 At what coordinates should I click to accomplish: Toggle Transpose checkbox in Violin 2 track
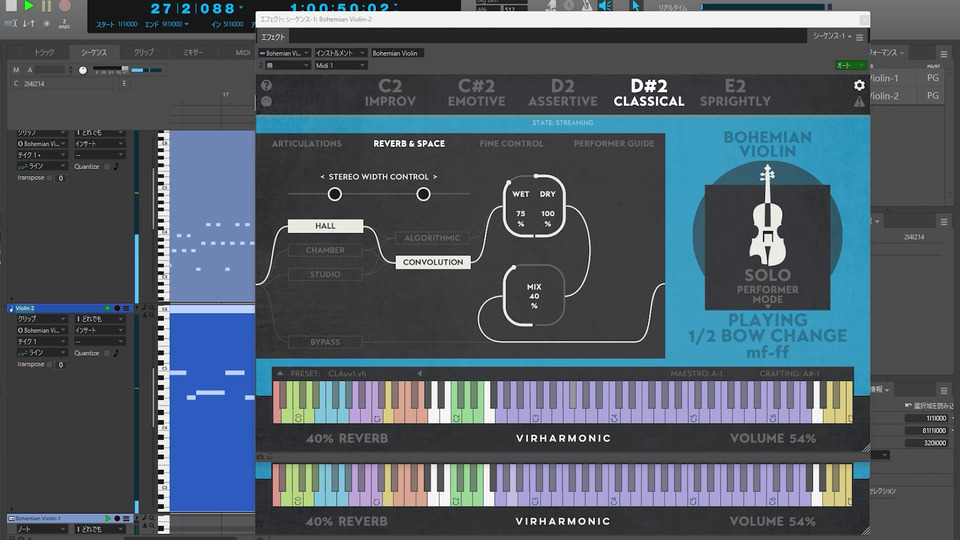click(50, 364)
